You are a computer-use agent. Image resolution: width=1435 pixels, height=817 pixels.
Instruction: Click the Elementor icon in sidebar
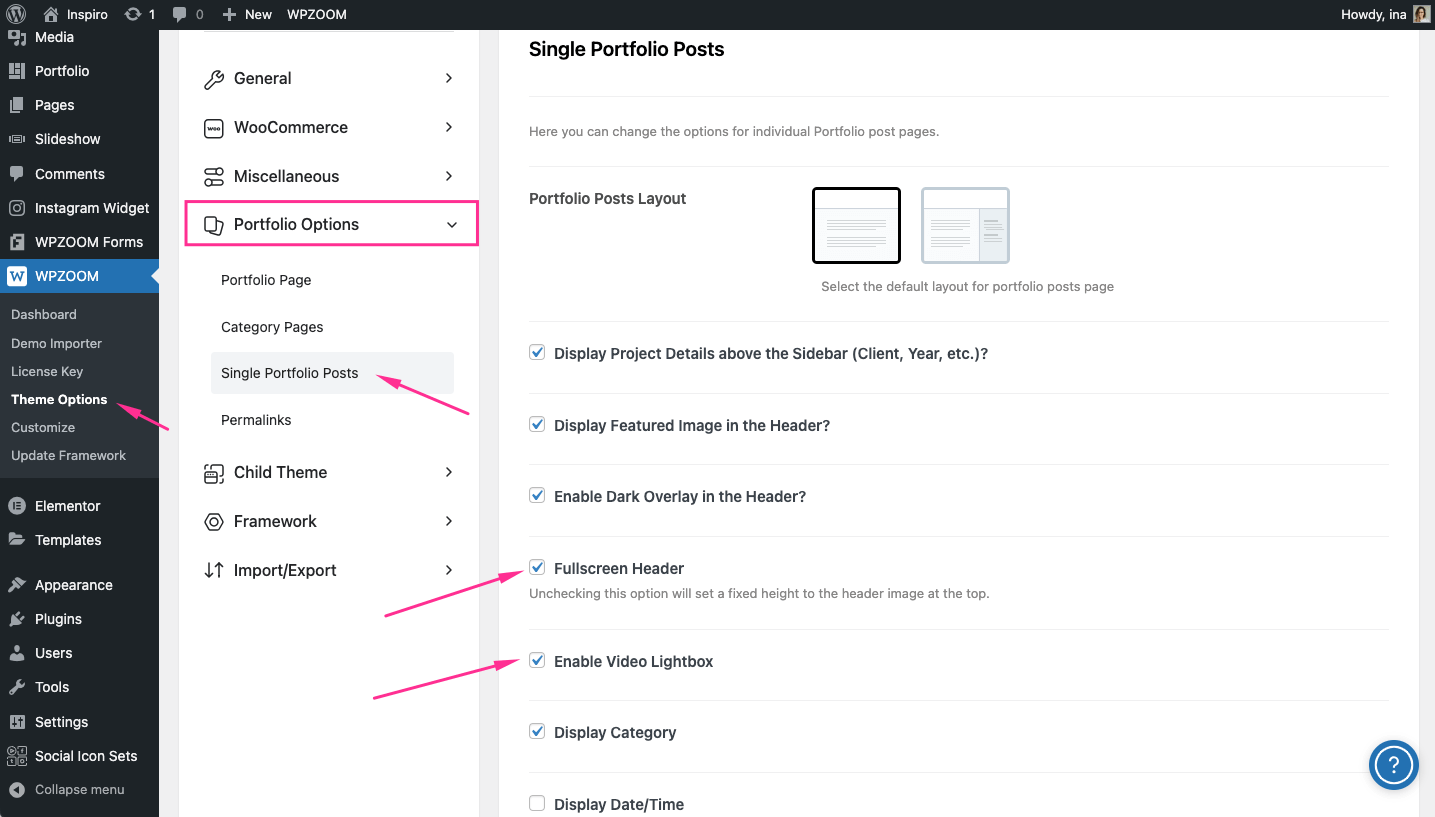point(17,506)
